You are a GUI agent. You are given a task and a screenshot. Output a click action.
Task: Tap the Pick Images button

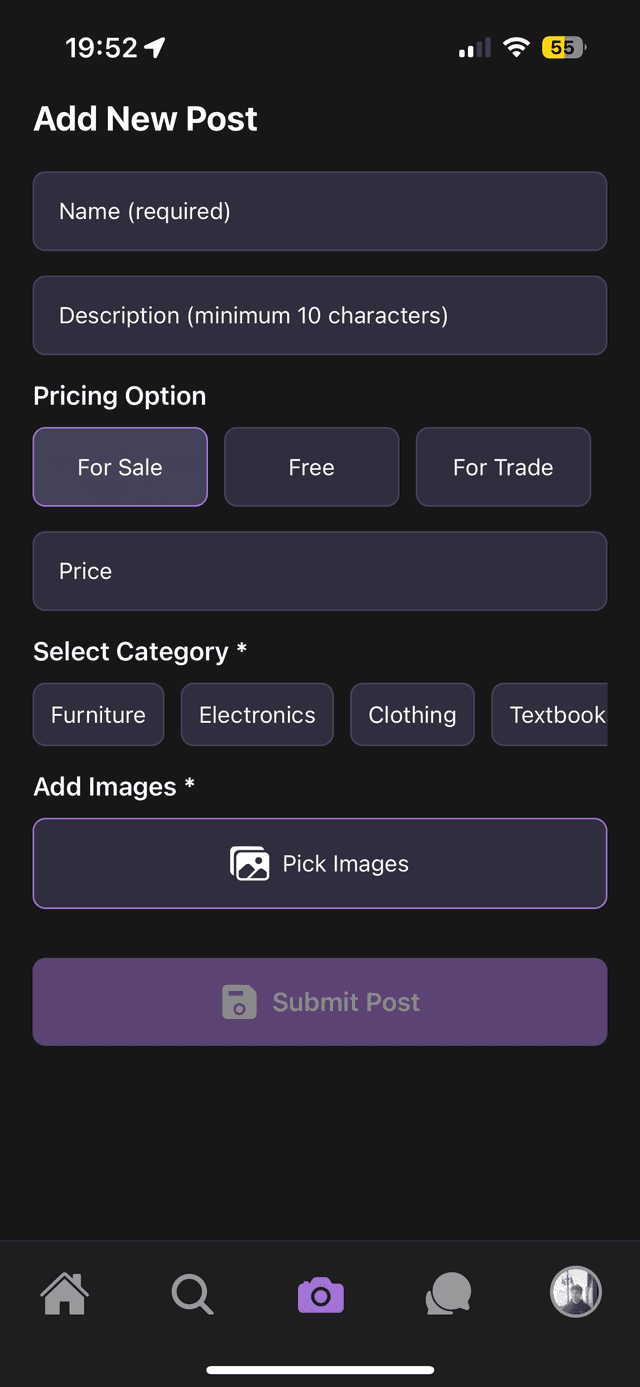pos(320,863)
